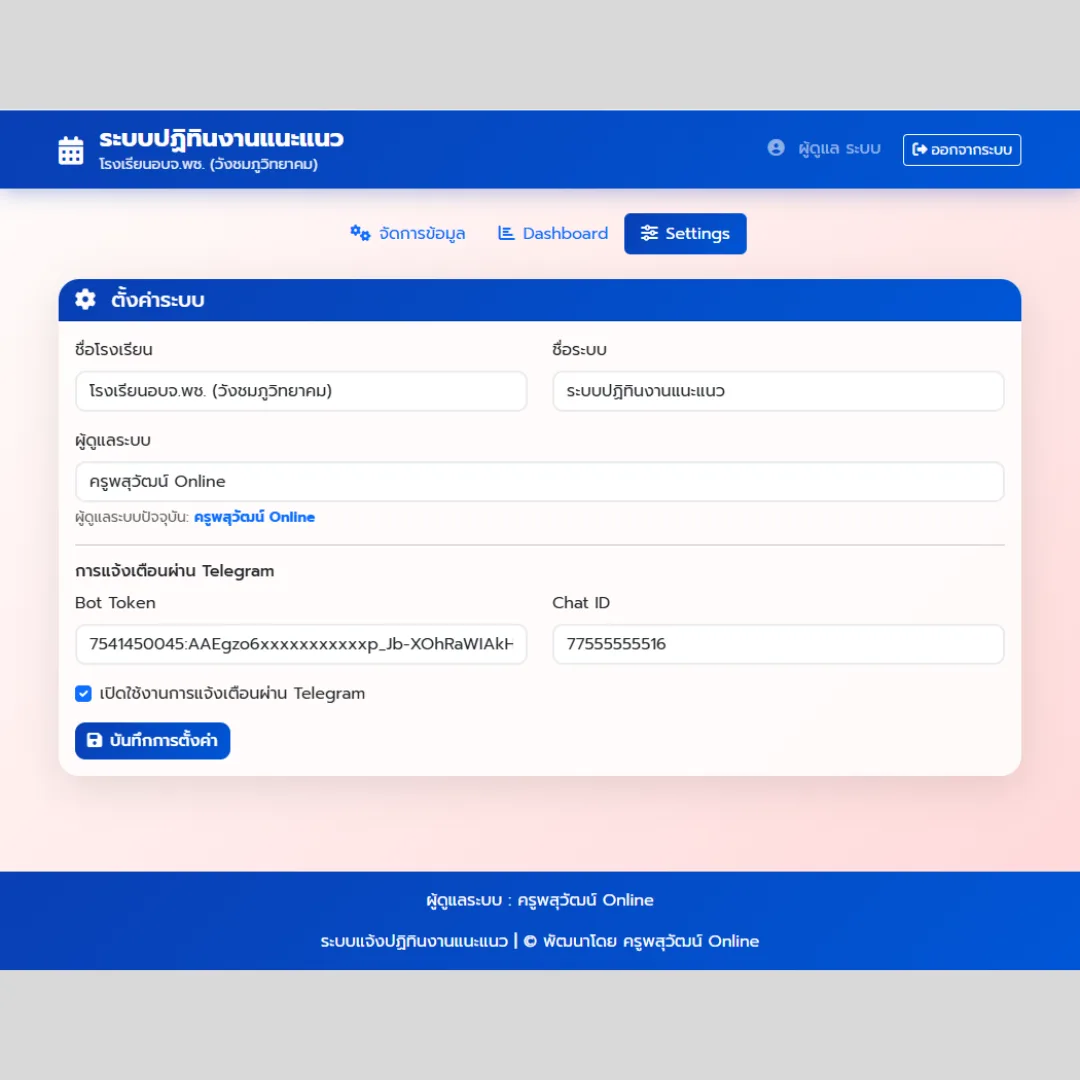Viewport: 1080px width, 1080px height.
Task: Click the sliders icon on Settings tab
Action: click(x=649, y=233)
